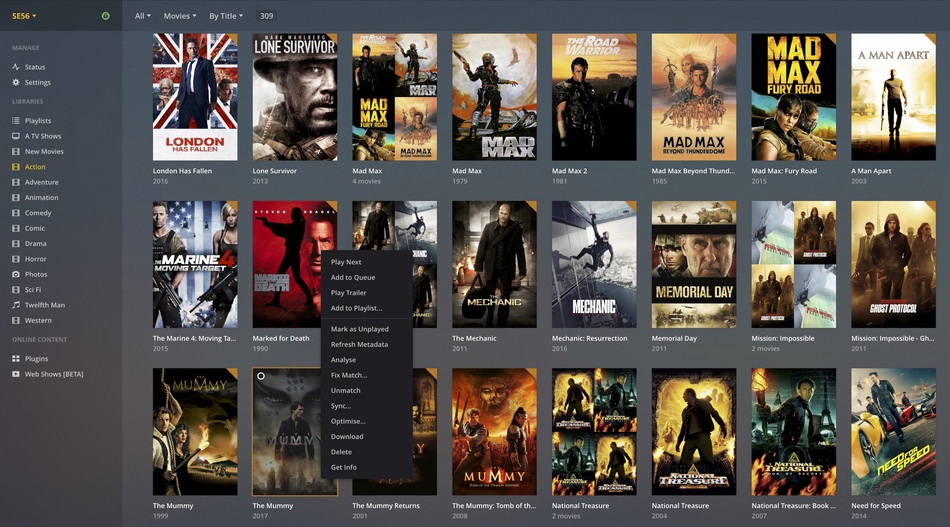The height and width of the screenshot is (527, 950).
Task: Click the green secure connection lock icon
Action: tap(105, 16)
